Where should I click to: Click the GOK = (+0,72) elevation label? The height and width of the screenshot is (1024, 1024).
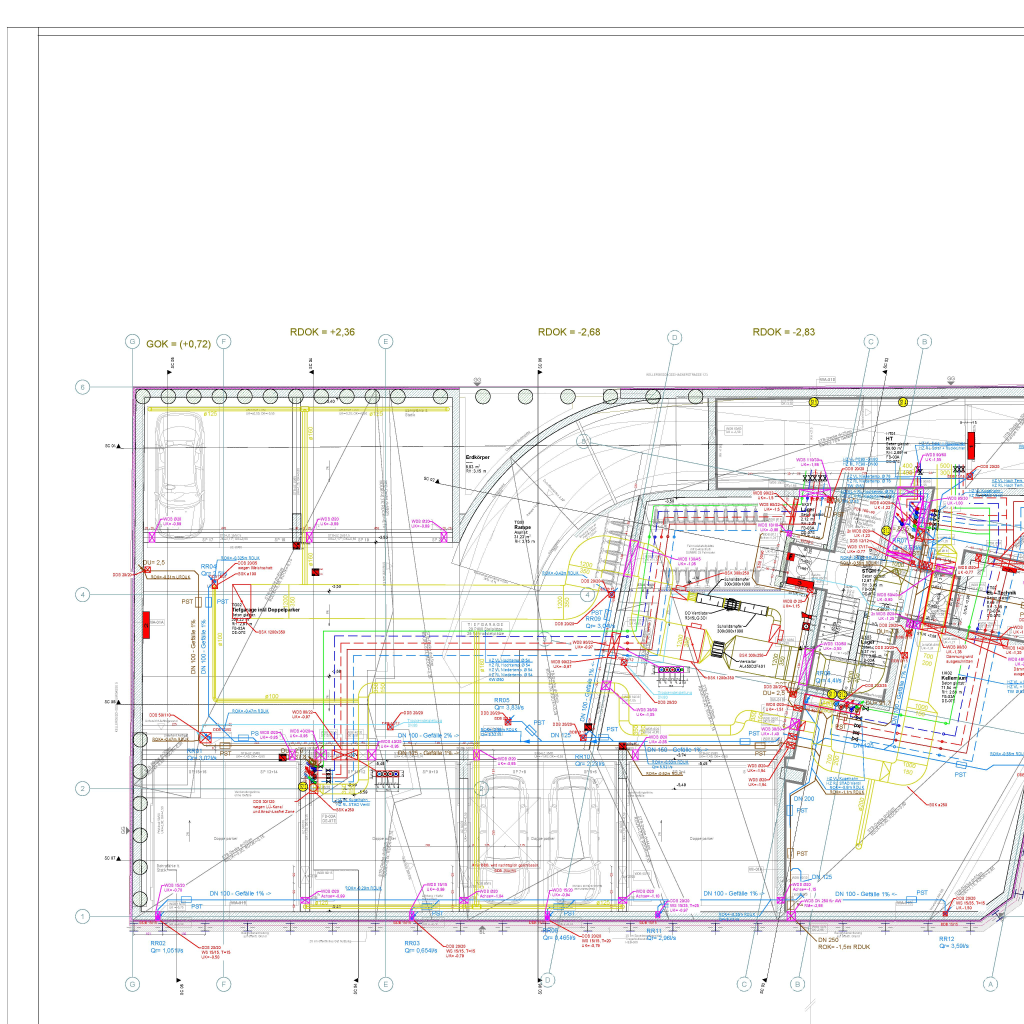(178, 344)
